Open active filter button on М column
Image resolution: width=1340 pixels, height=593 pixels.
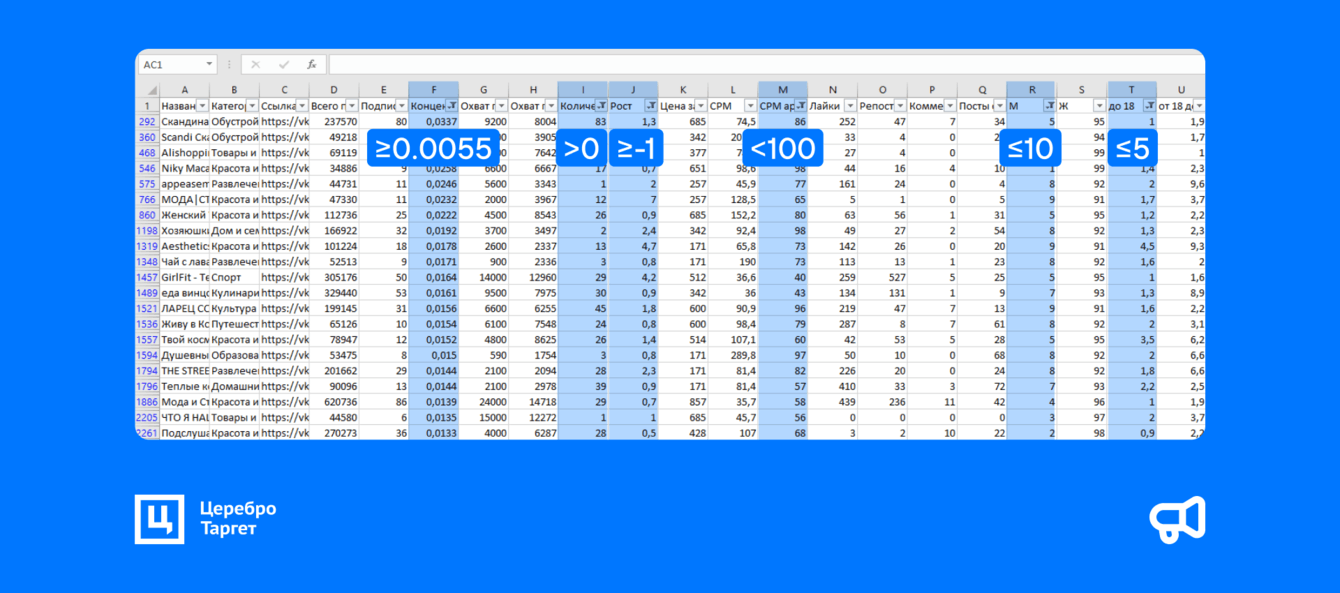point(1049,105)
